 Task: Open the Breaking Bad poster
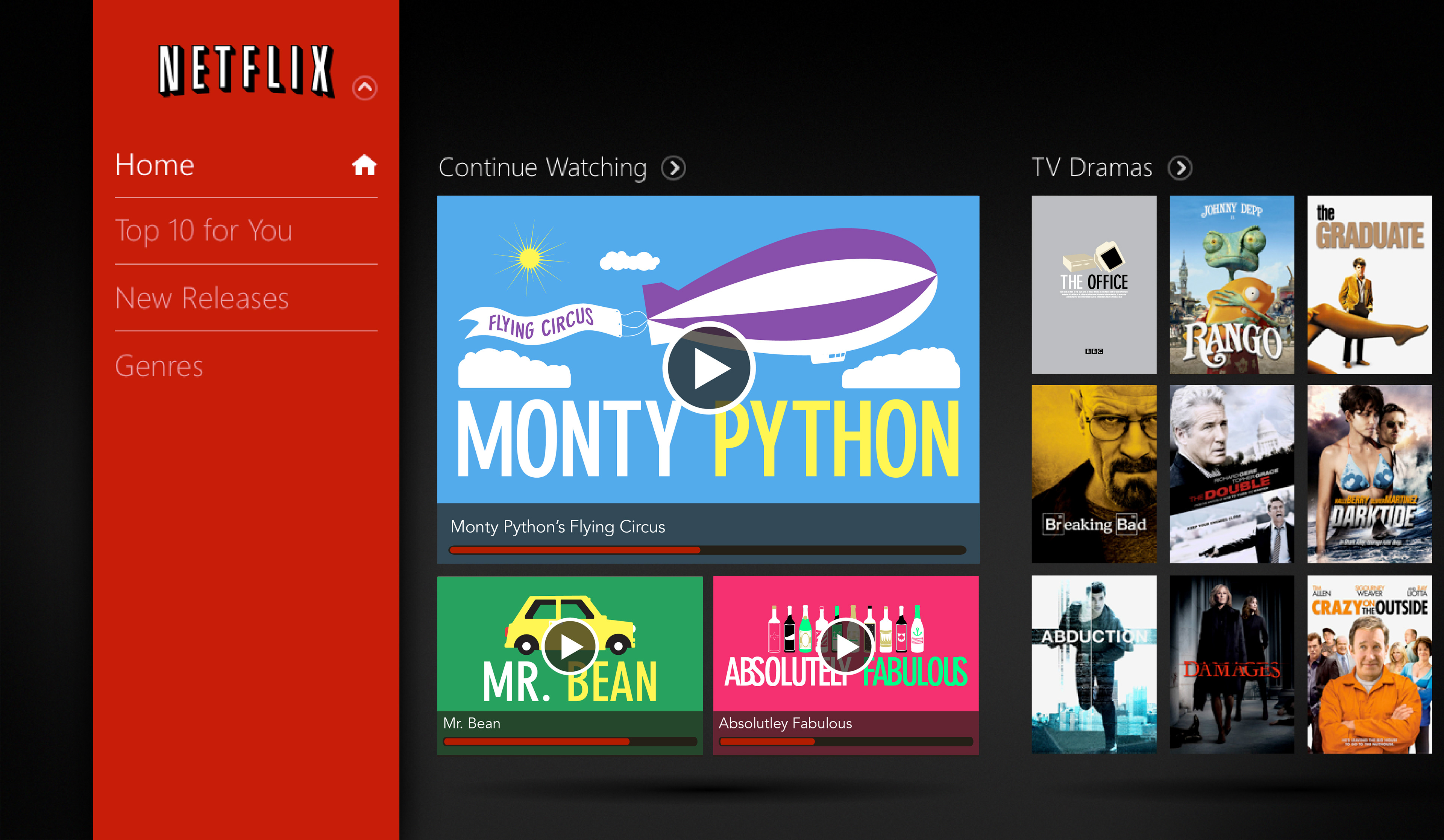click(x=1094, y=474)
